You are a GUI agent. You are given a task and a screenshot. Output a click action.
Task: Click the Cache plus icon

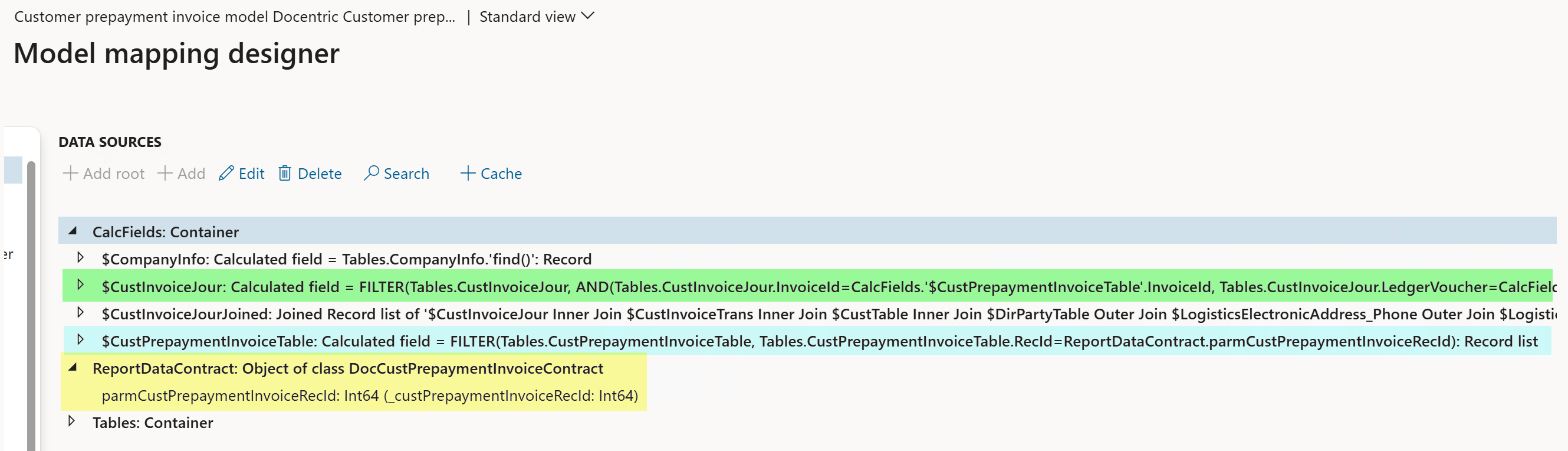tap(468, 174)
